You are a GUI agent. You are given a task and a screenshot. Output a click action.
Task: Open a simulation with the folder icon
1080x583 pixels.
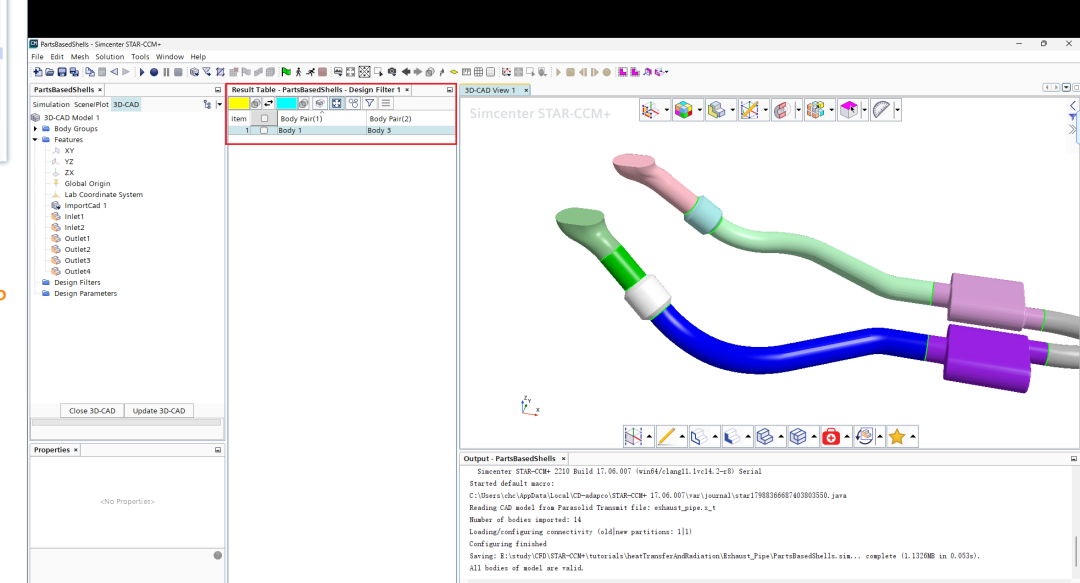pos(50,72)
